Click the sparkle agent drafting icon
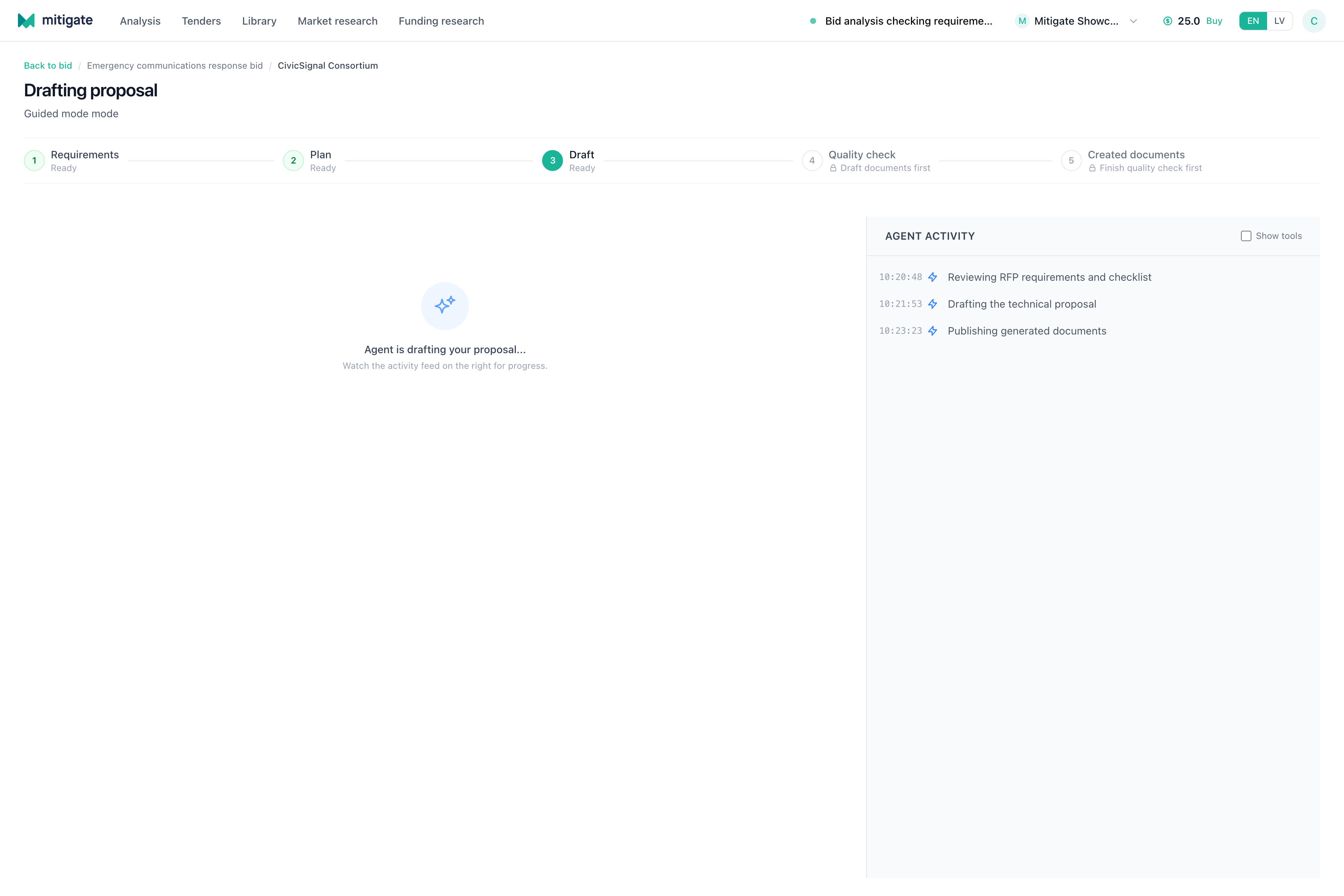The image size is (1344, 896). point(445,306)
